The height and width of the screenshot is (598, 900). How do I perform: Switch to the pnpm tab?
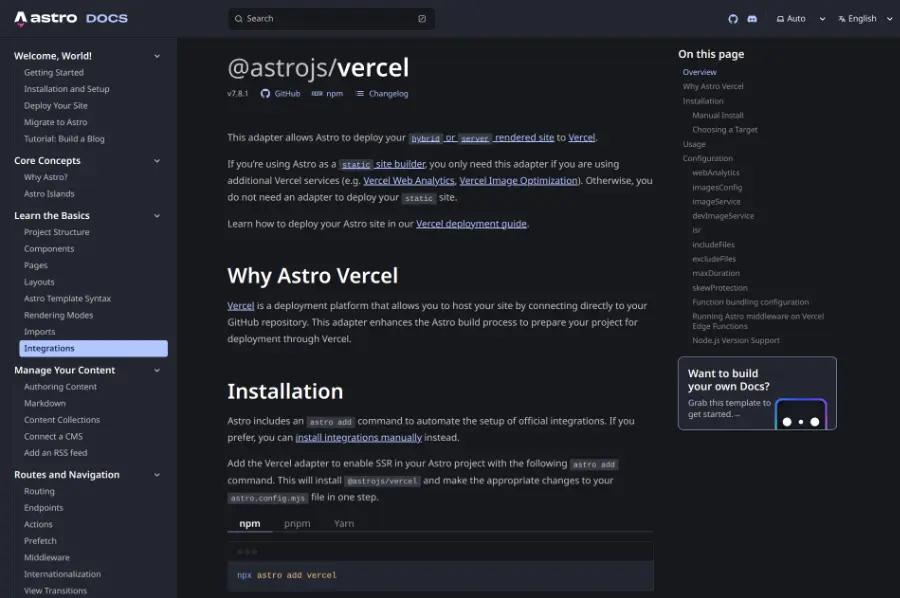tap(297, 523)
